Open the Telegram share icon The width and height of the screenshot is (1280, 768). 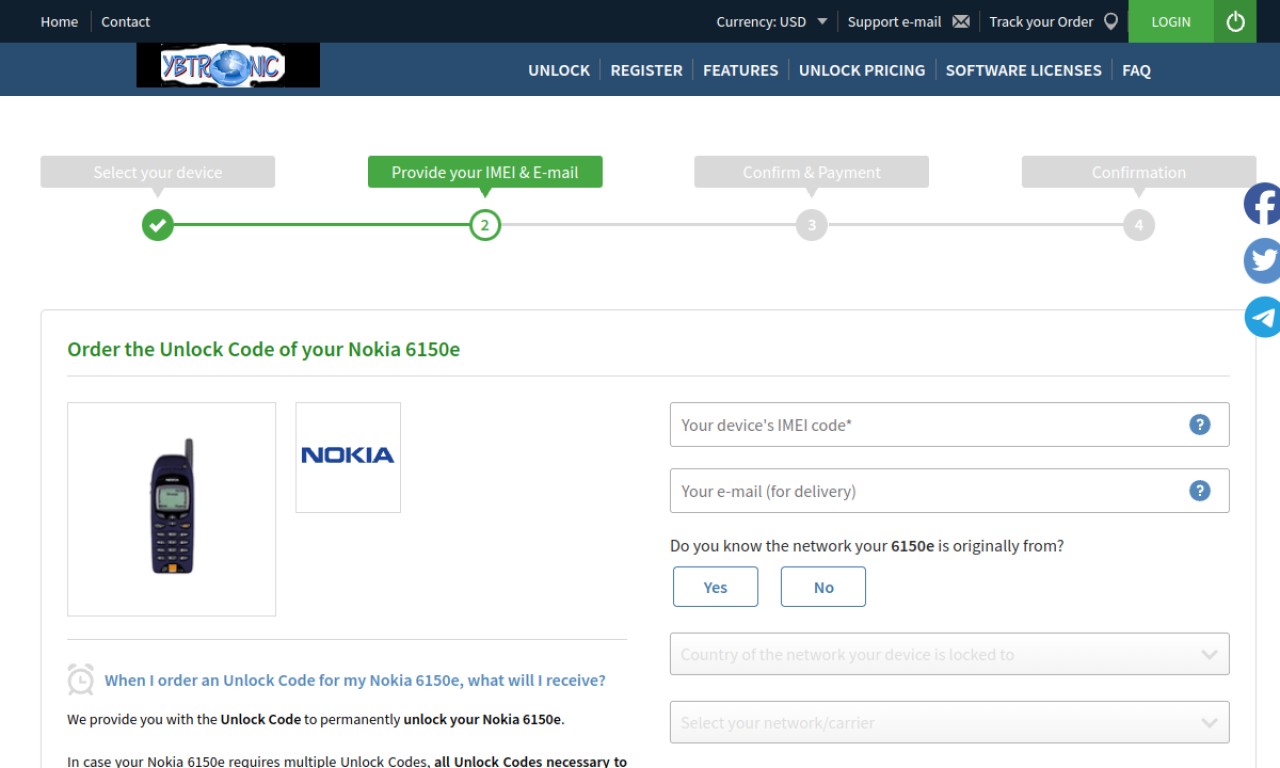(x=1262, y=317)
